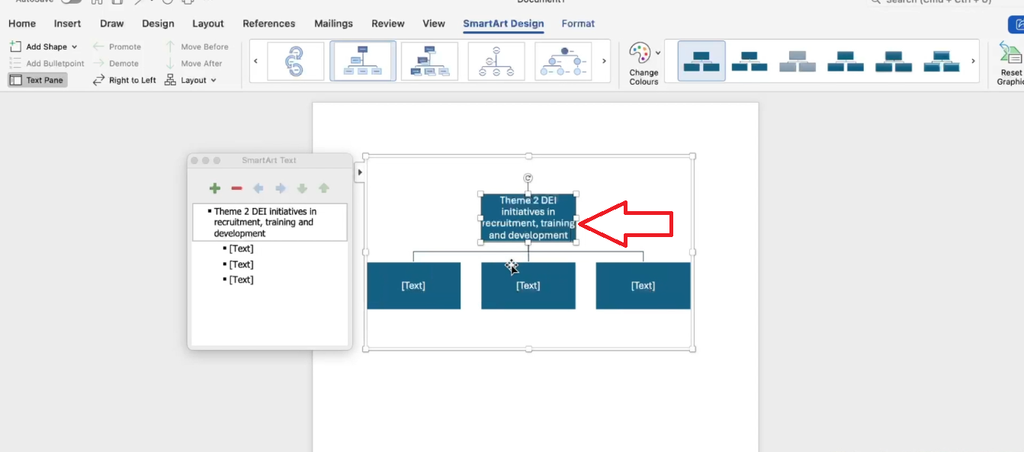
Task: Open the Mailings tab
Action: (334, 24)
